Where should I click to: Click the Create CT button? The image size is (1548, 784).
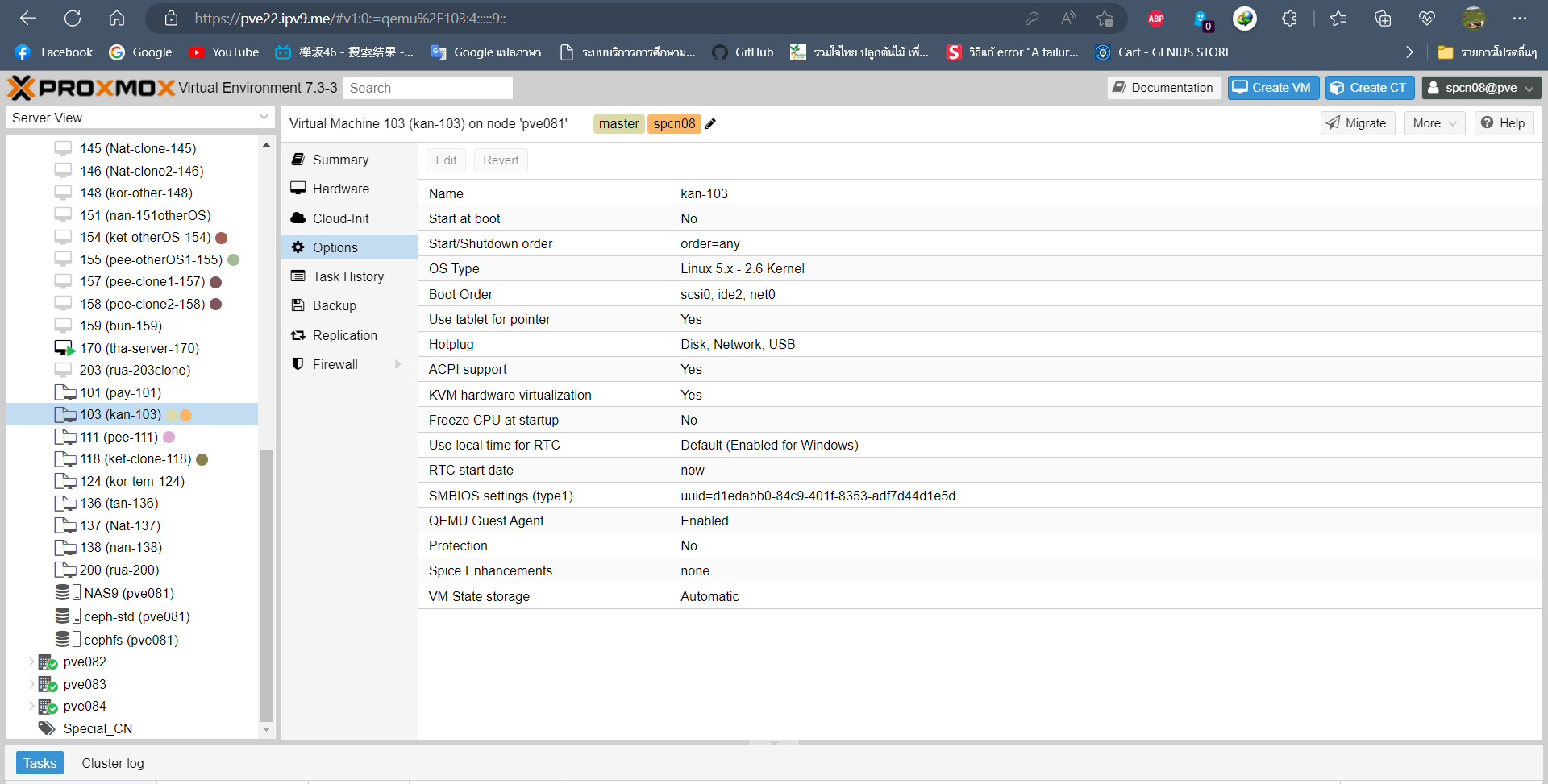click(1370, 88)
